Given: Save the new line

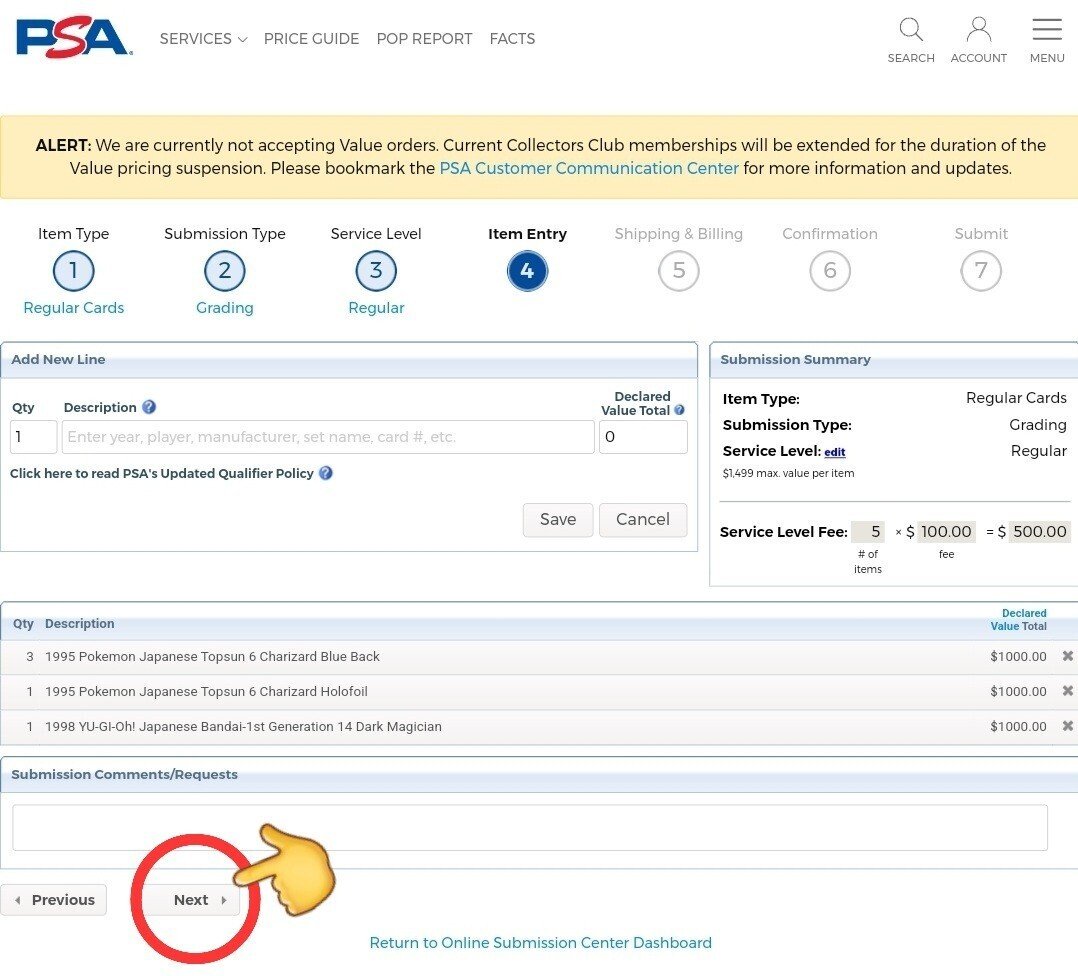Looking at the screenshot, I should pos(558,520).
